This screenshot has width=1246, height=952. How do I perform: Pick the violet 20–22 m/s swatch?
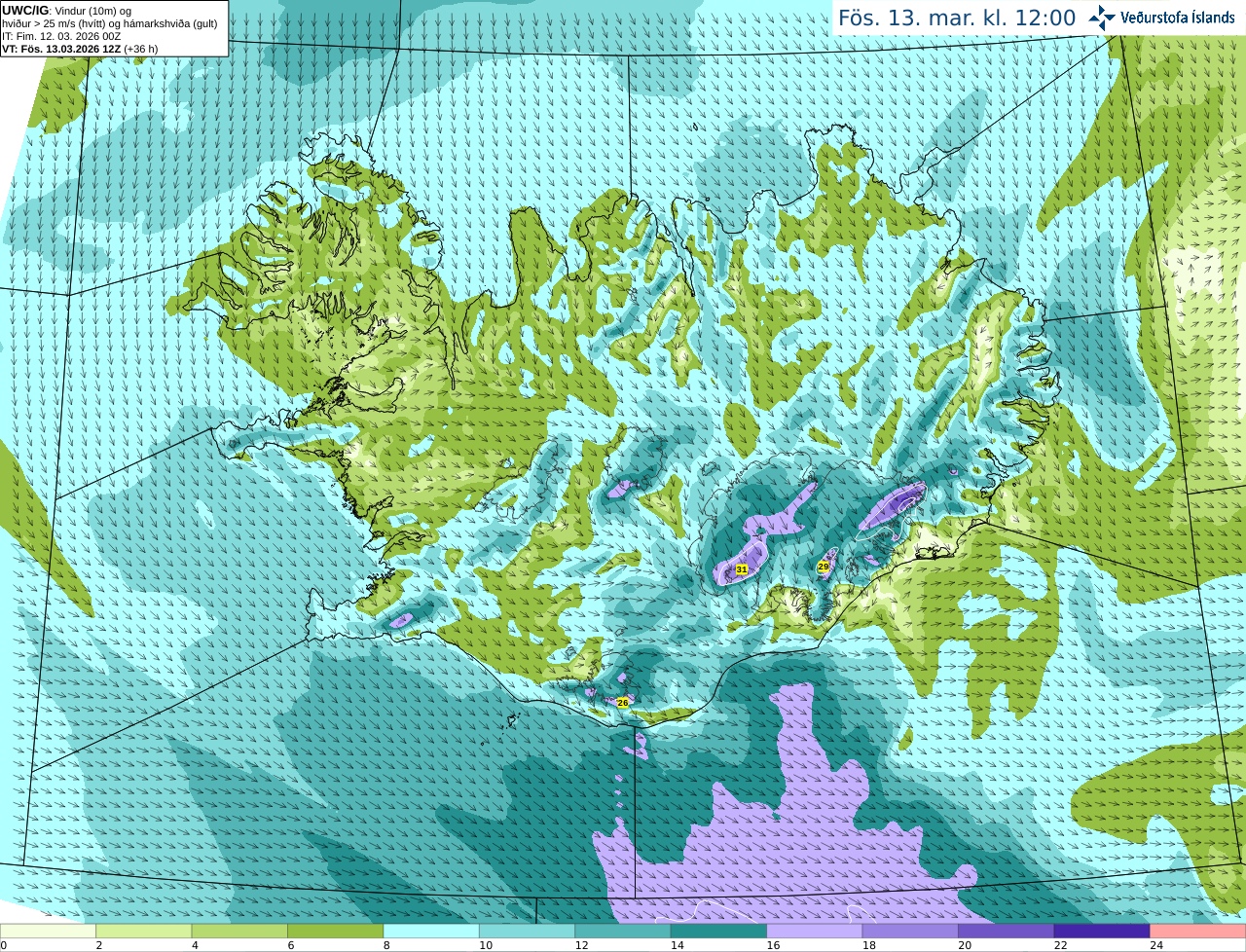tap(1007, 931)
